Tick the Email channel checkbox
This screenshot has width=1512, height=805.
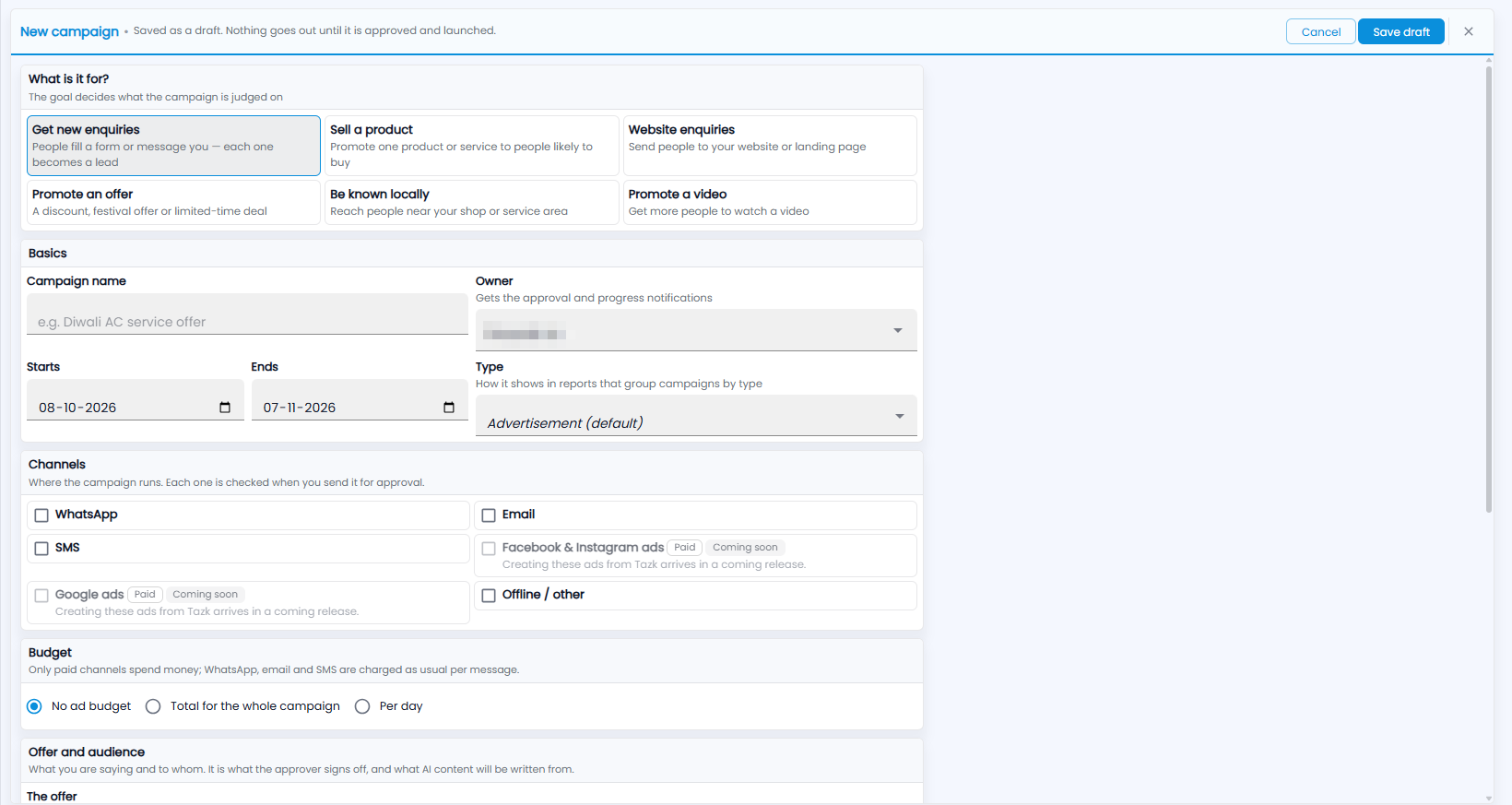tap(489, 515)
